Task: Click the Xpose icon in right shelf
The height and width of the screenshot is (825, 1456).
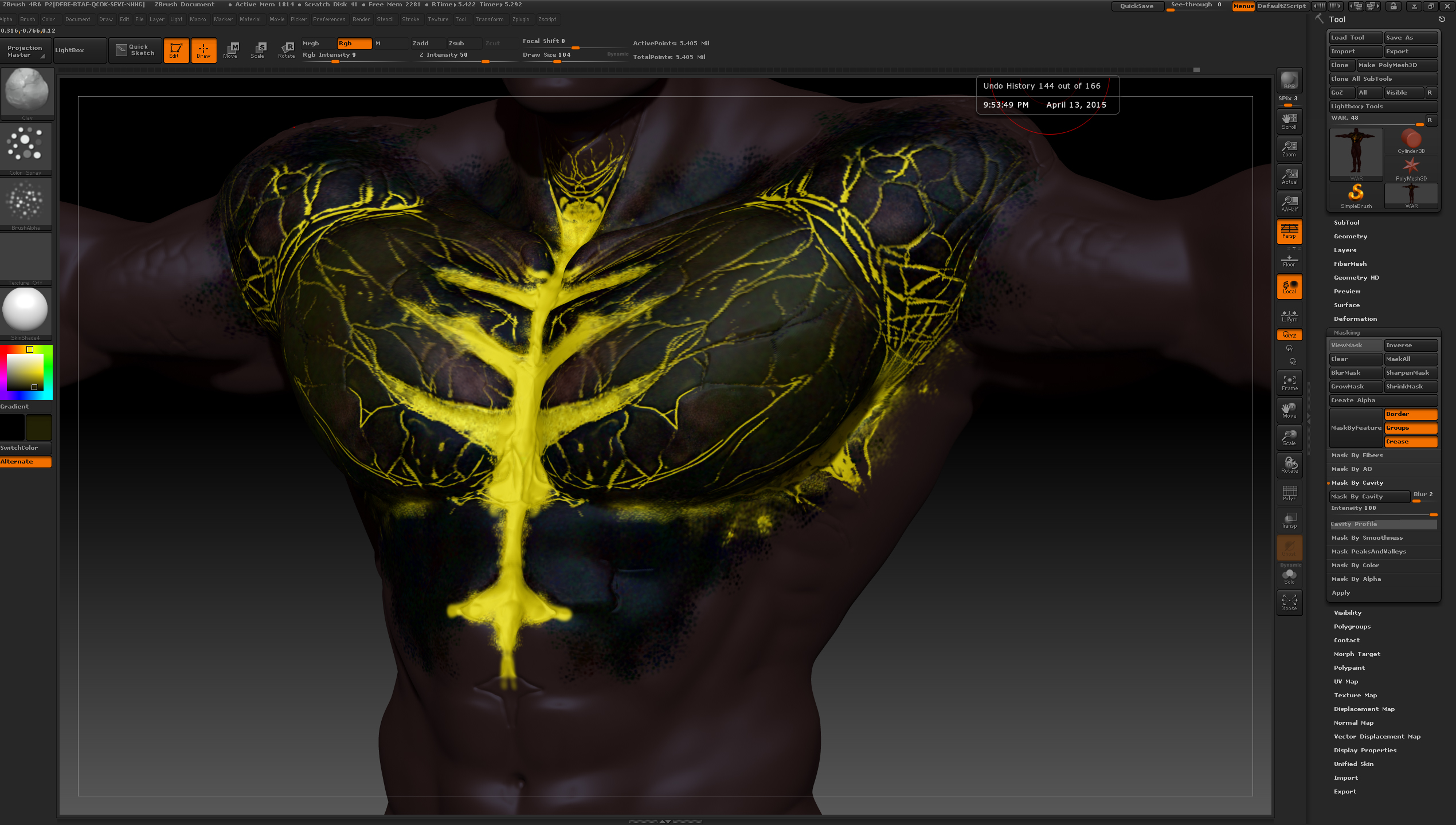Action: click(x=1289, y=602)
